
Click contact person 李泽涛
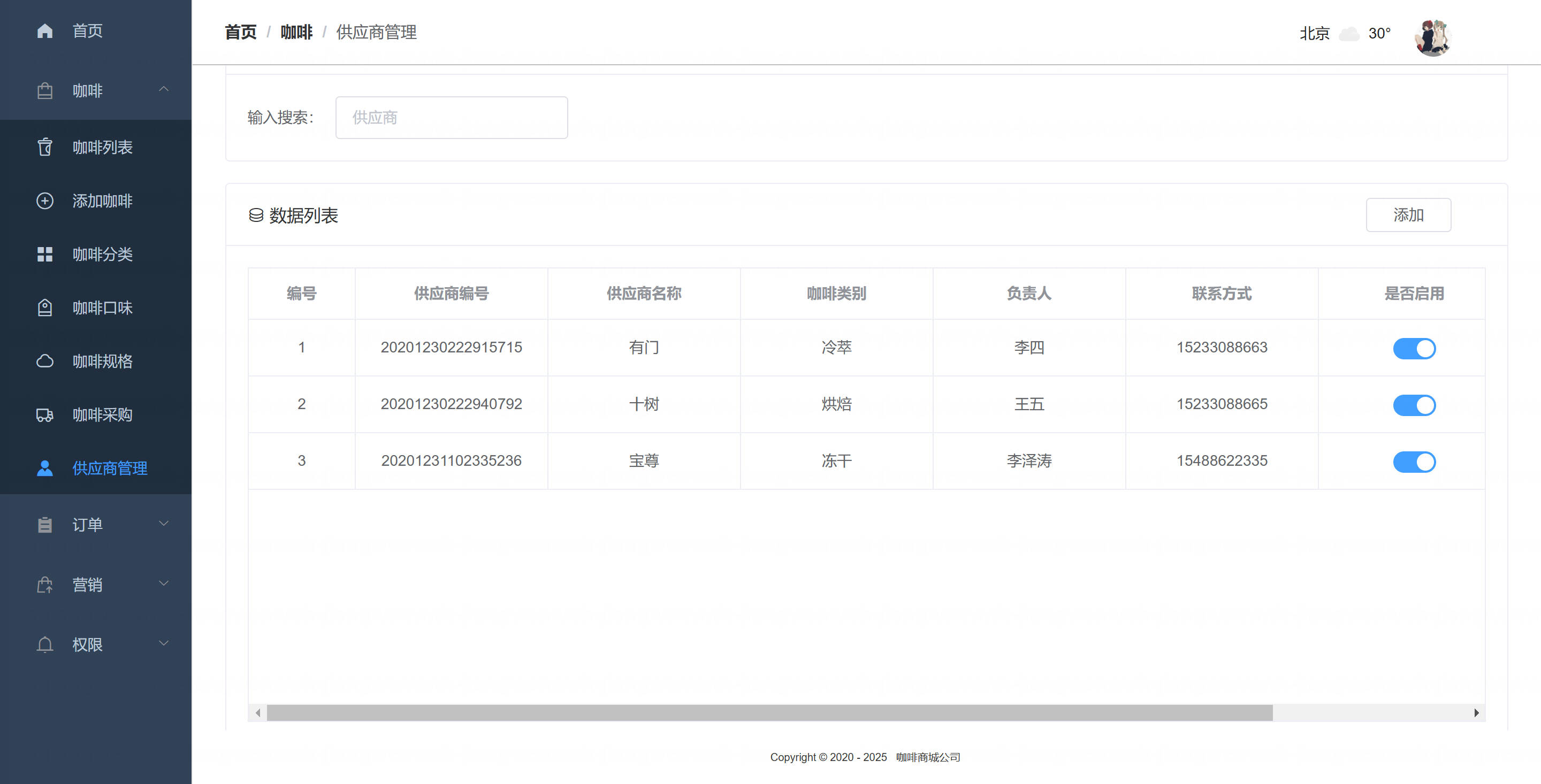(1029, 461)
